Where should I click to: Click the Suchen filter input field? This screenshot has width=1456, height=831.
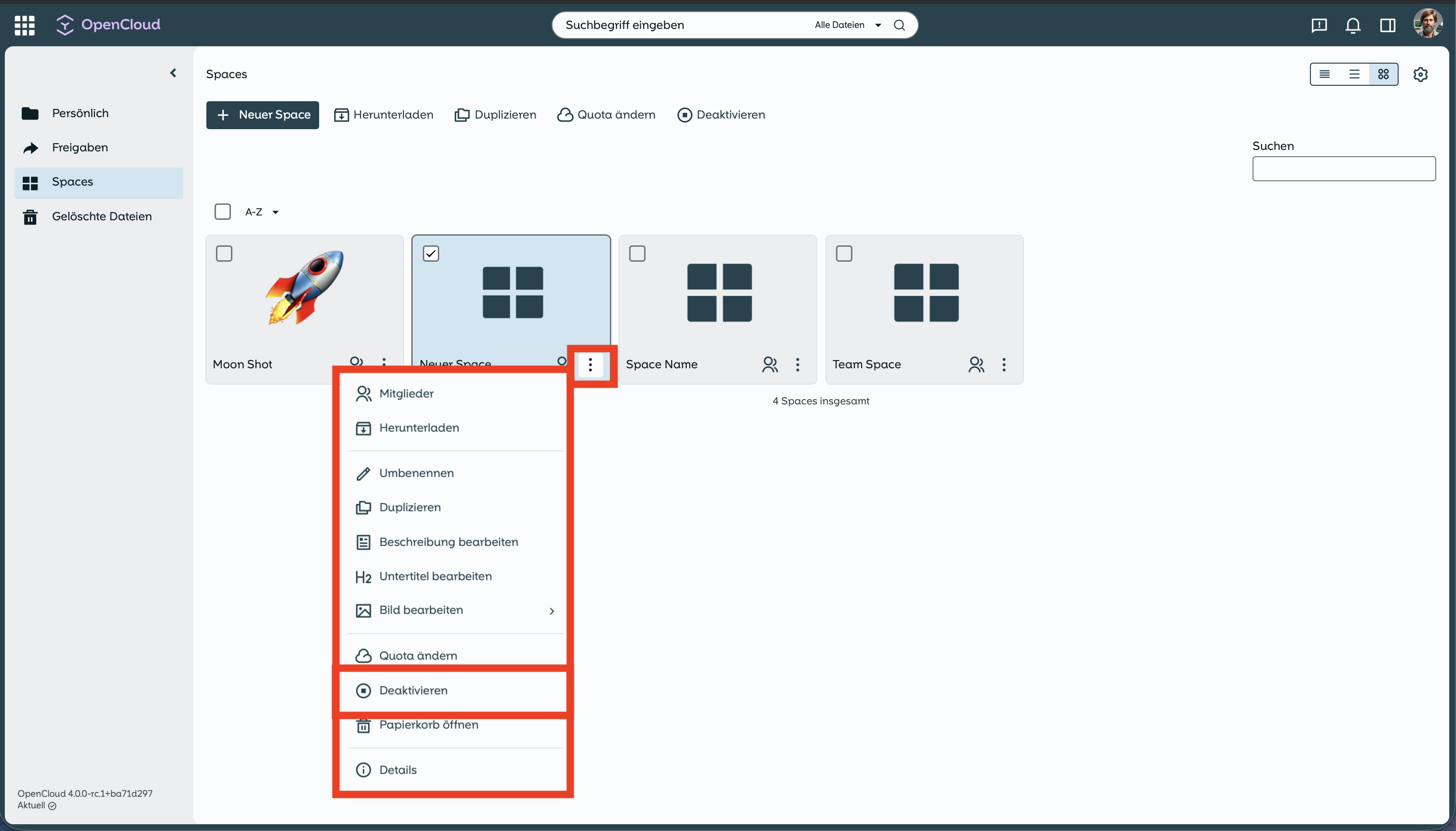(x=1344, y=169)
